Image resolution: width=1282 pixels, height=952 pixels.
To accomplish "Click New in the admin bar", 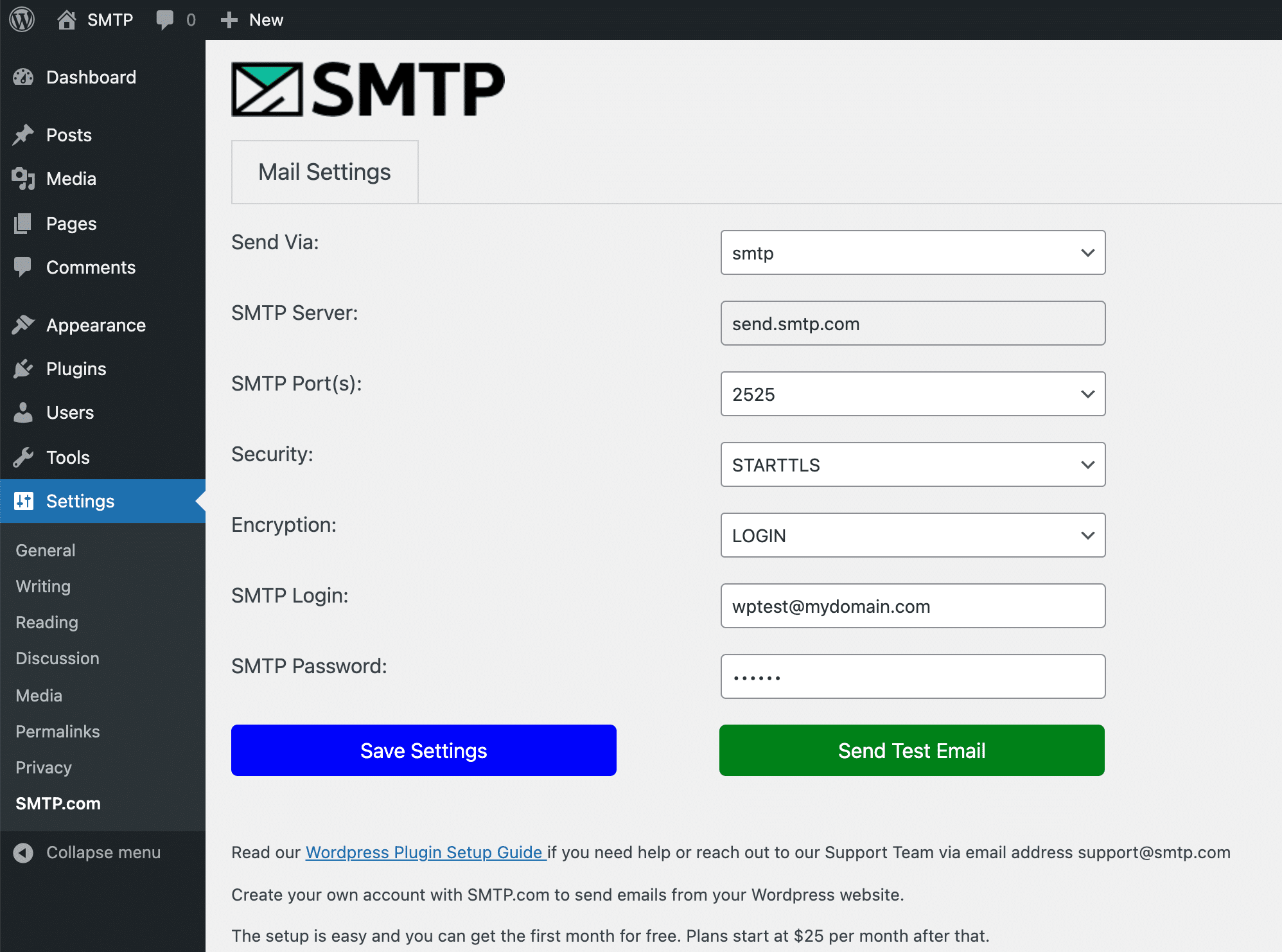I will 266,20.
